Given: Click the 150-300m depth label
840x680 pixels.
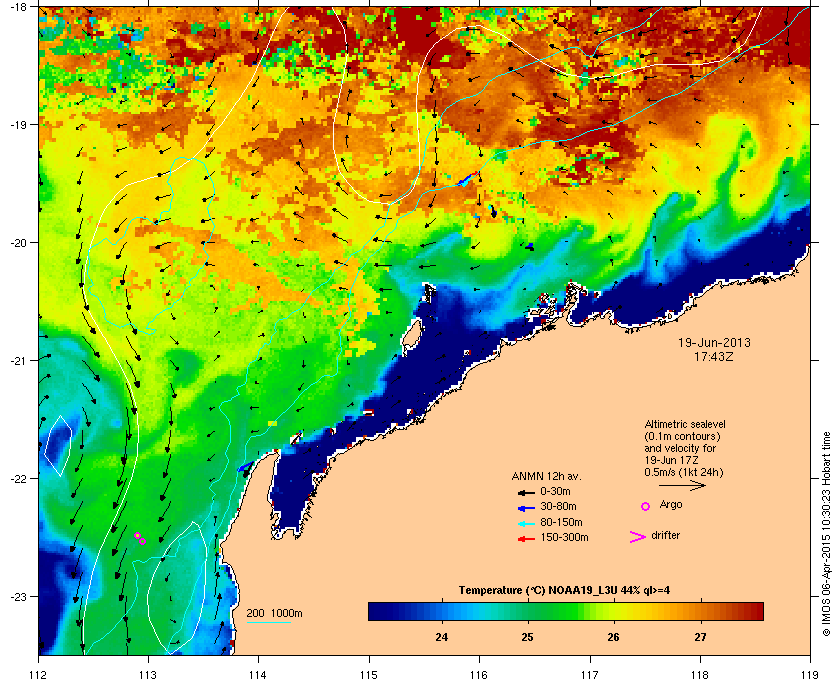Looking at the screenshot, I should 564,537.
